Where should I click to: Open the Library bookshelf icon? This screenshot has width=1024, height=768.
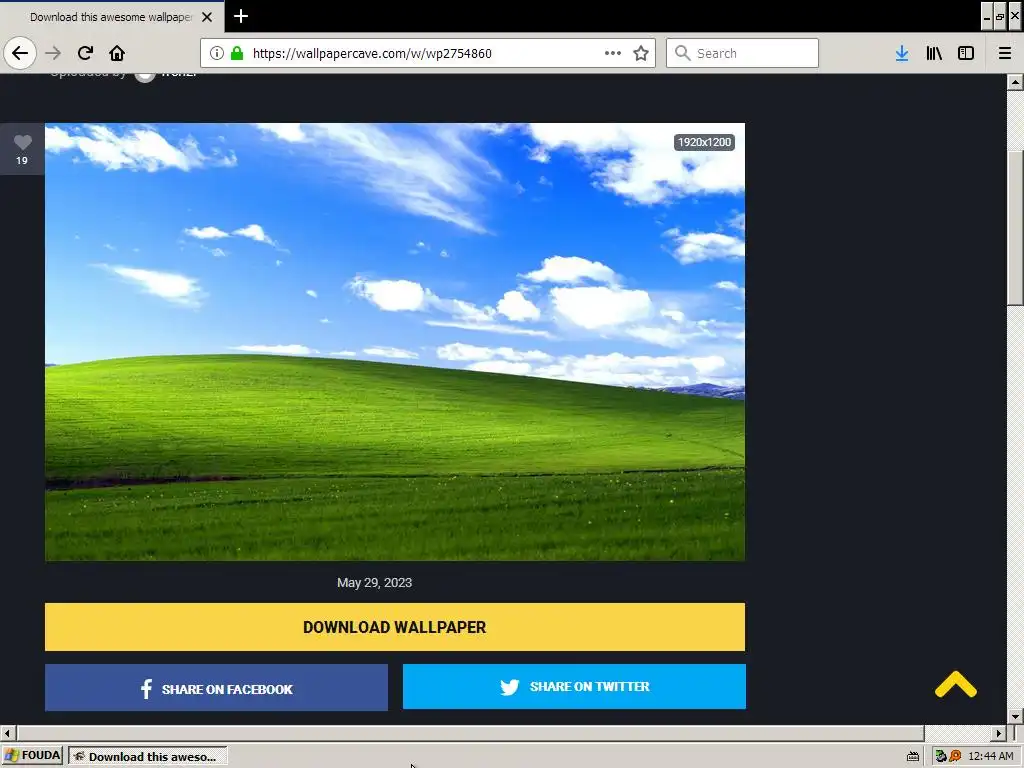[x=934, y=53]
